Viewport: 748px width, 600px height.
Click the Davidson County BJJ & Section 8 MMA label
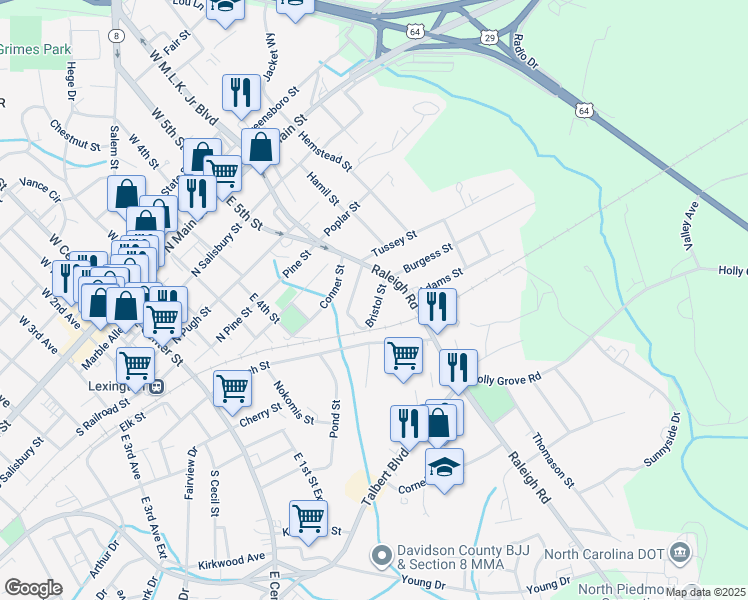463,558
